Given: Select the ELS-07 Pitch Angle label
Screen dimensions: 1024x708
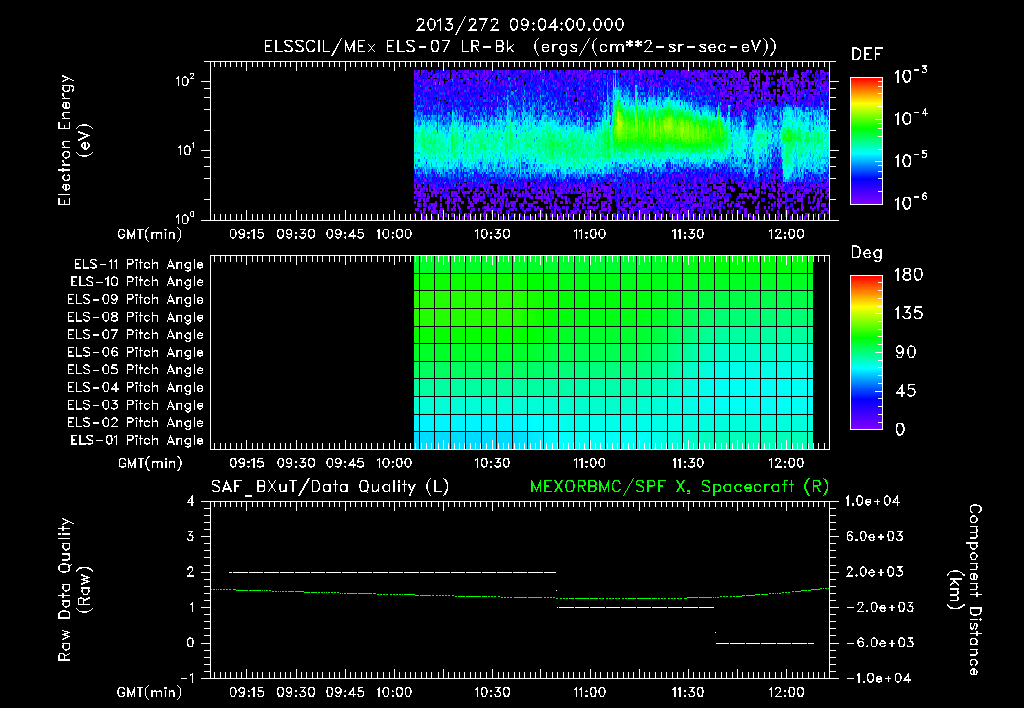Looking at the screenshot, I should (135, 334).
